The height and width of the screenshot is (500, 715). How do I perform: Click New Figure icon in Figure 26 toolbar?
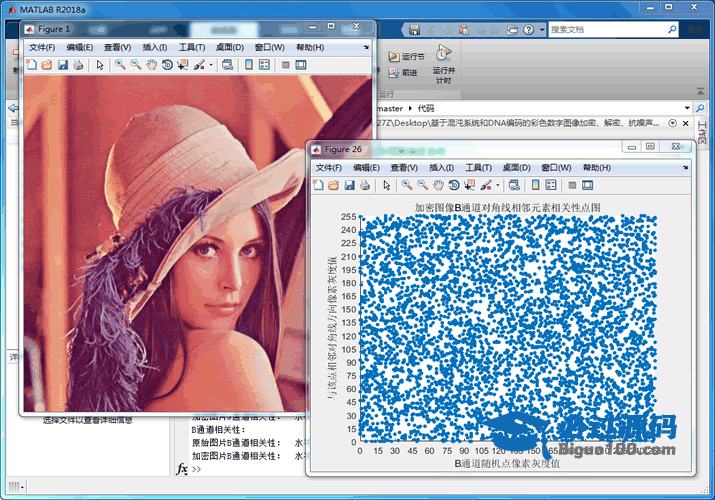[x=318, y=185]
